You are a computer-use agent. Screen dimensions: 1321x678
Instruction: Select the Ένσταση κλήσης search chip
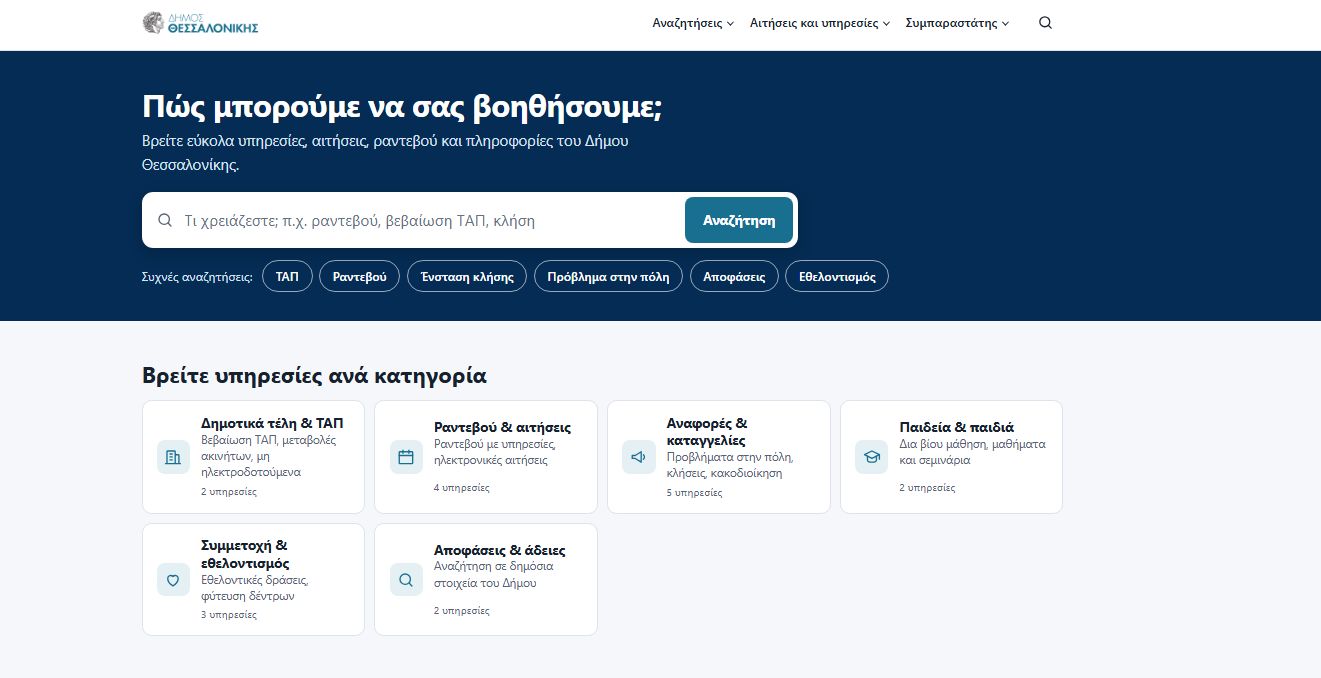(x=467, y=277)
